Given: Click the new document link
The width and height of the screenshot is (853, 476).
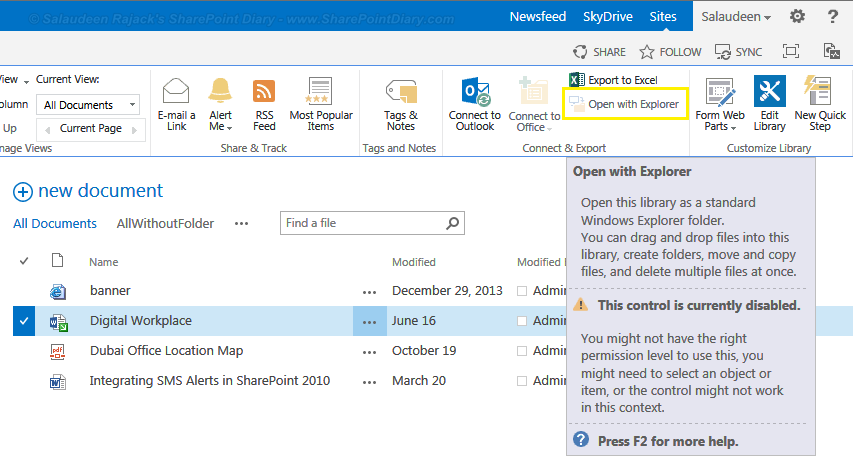Looking at the screenshot, I should point(101,191).
